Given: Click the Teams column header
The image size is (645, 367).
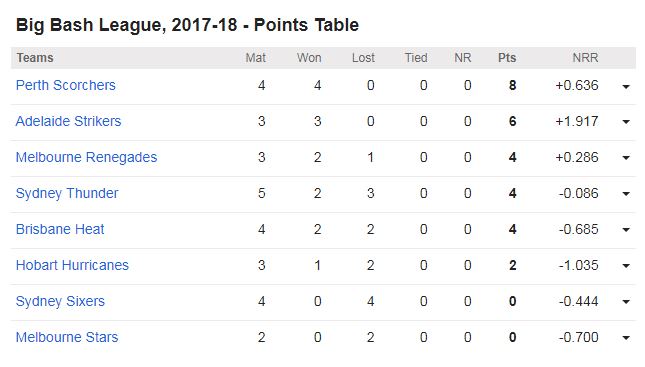Looking at the screenshot, I should coord(35,58).
